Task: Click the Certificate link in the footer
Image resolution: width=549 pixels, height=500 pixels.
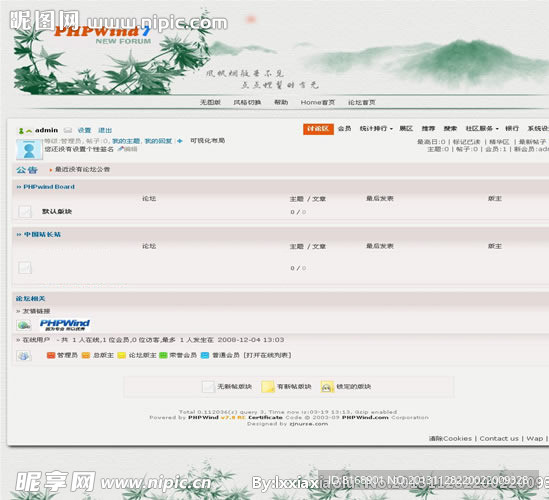Action: 265,417
